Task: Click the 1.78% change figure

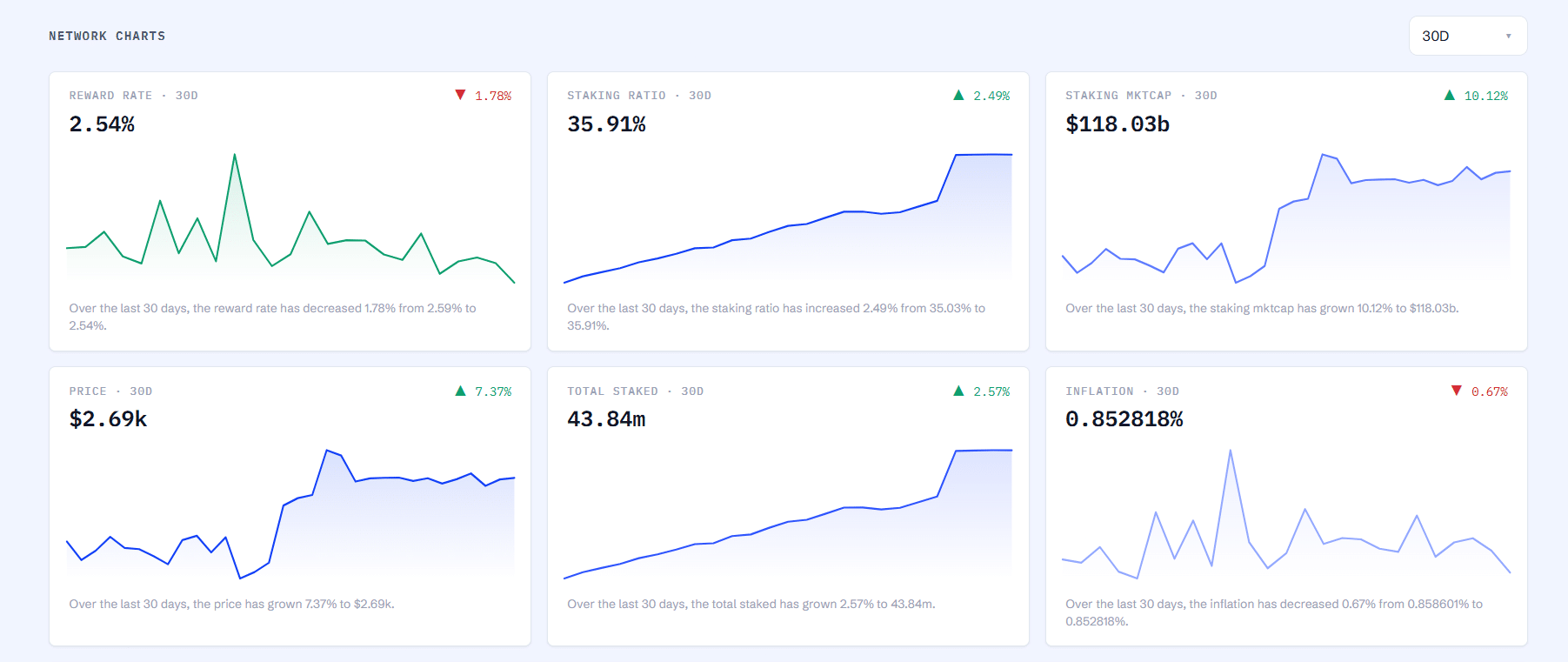Action: pos(493,96)
